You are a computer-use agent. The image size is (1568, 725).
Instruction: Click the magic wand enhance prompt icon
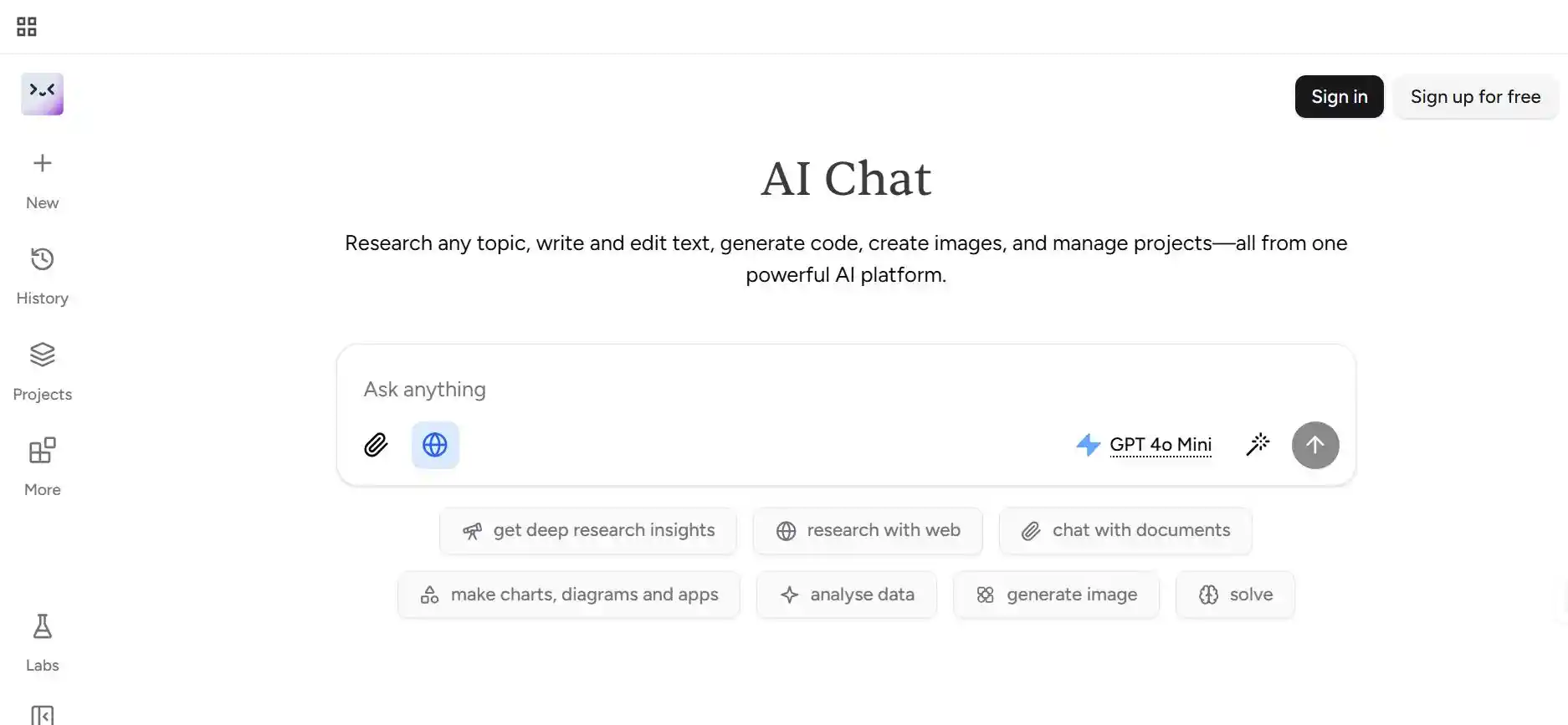click(1258, 445)
